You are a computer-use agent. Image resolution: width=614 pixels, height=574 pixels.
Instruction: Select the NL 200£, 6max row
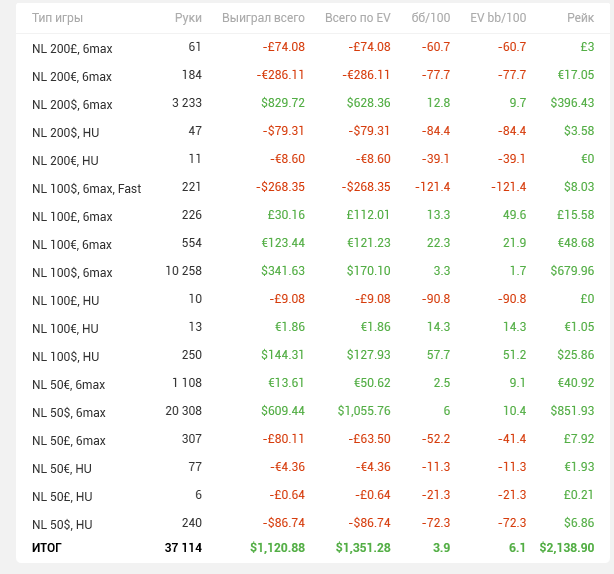pos(72,48)
